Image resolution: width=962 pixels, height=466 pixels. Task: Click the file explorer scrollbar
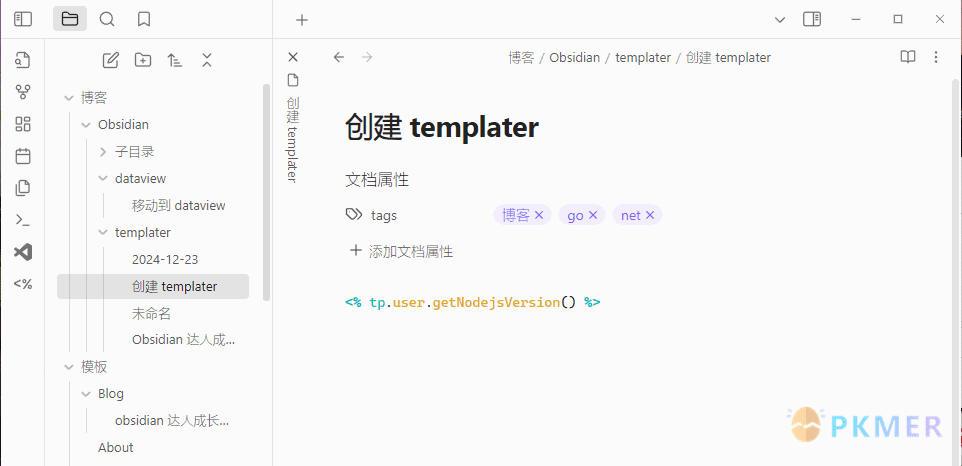(x=266, y=192)
